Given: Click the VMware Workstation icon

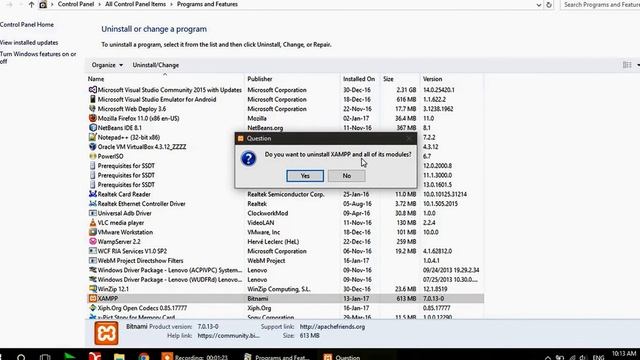Looking at the screenshot, I should (x=93, y=232).
